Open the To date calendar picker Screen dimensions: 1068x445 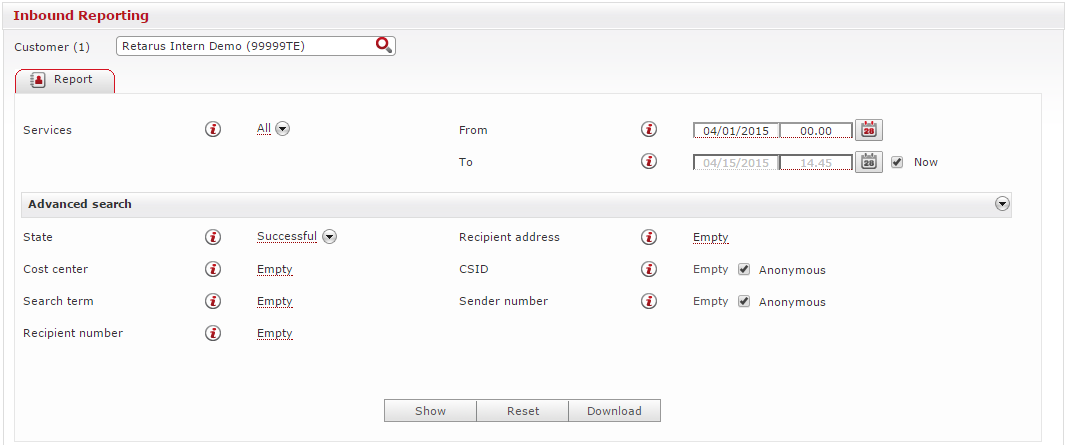tap(870, 162)
